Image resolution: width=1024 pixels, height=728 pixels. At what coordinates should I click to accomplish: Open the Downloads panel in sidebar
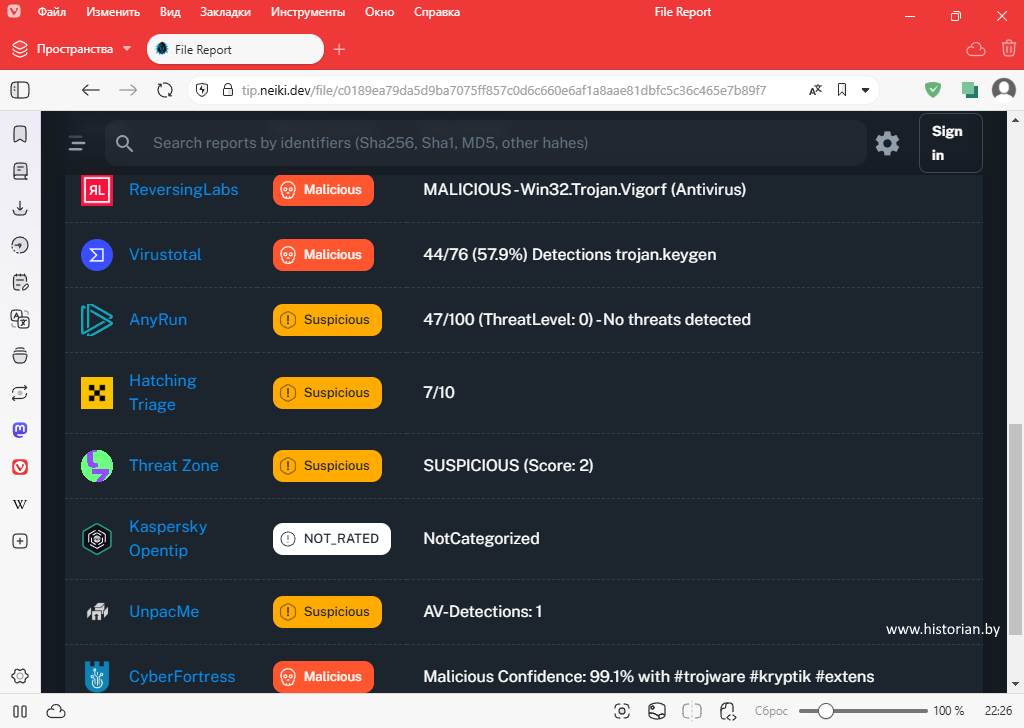20,208
